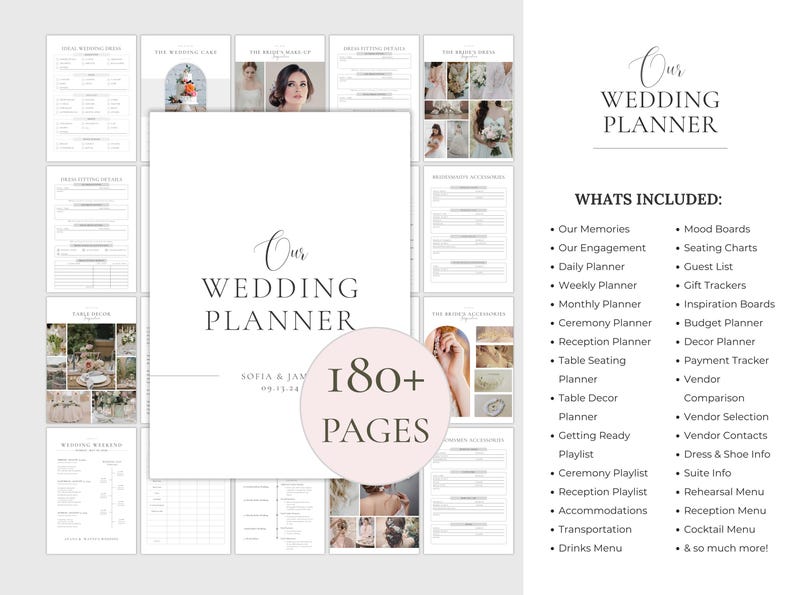Select 'Our Engagement' list item
This screenshot has width=794, height=595.
602,248
